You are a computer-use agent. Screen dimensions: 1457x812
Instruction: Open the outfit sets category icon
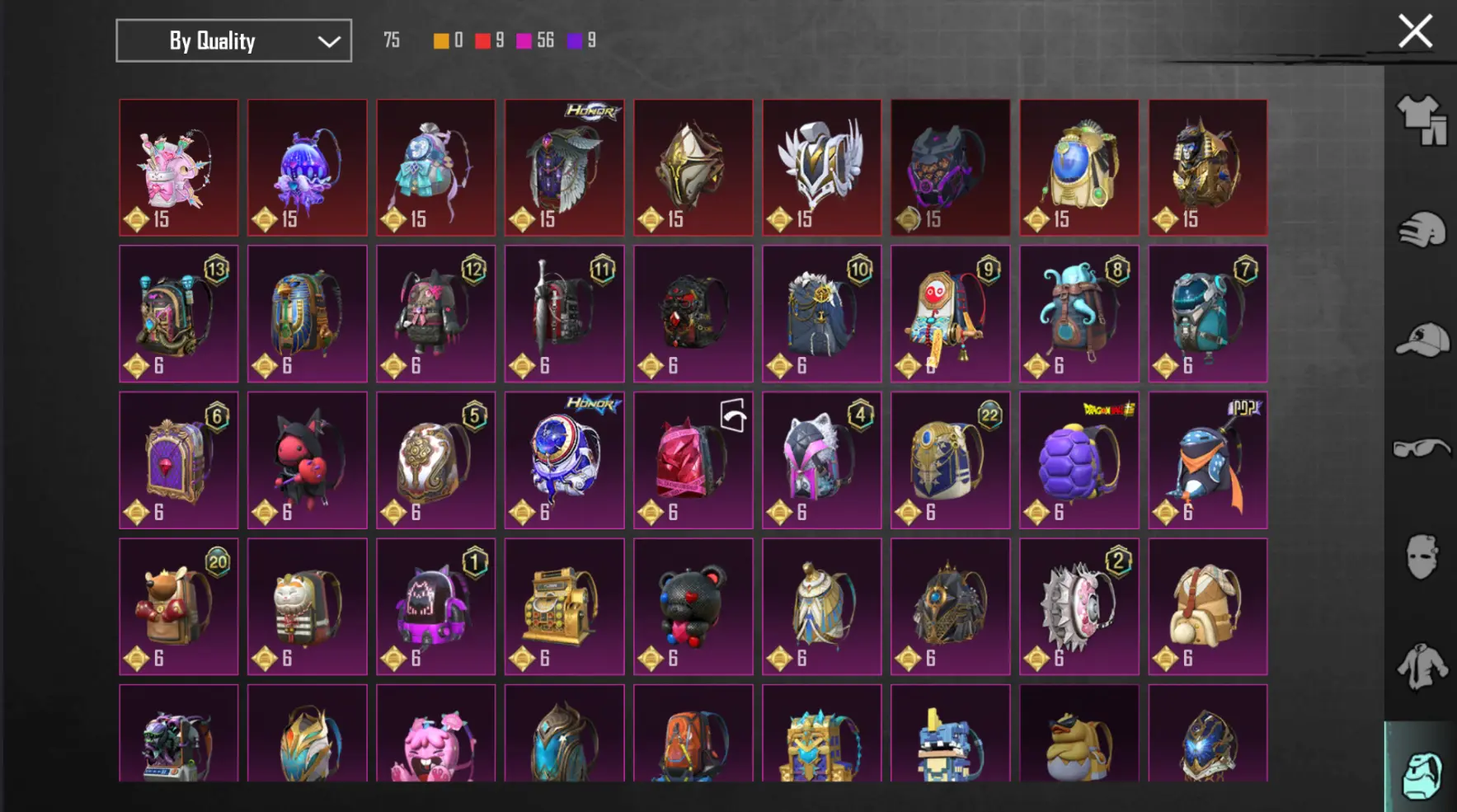(1422, 120)
